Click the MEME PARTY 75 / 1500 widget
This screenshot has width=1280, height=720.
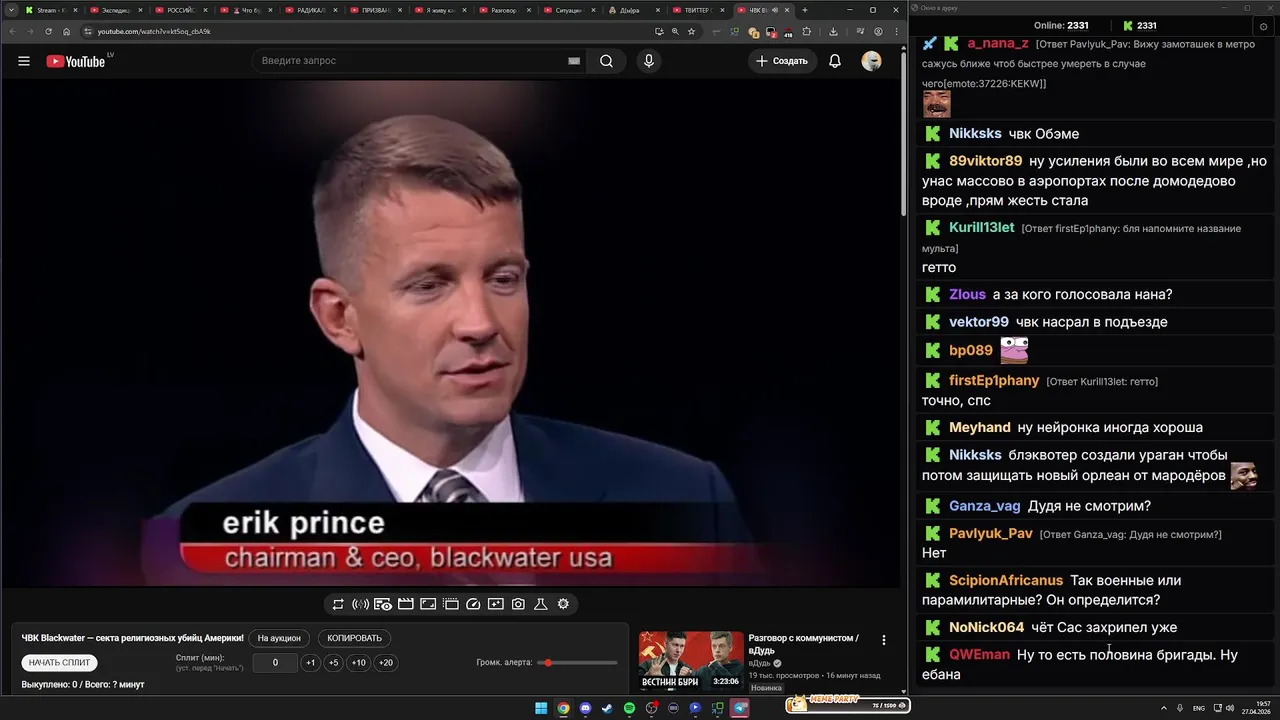[847, 704]
